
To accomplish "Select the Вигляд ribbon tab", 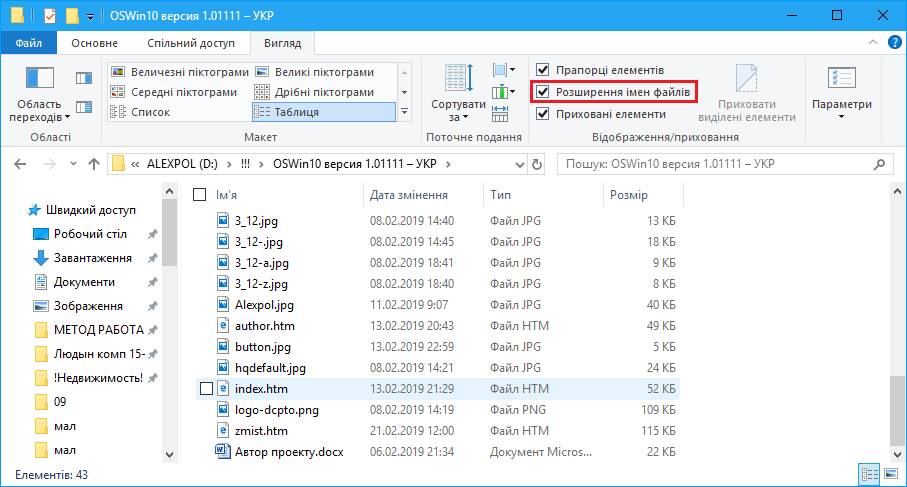I will click(282, 43).
